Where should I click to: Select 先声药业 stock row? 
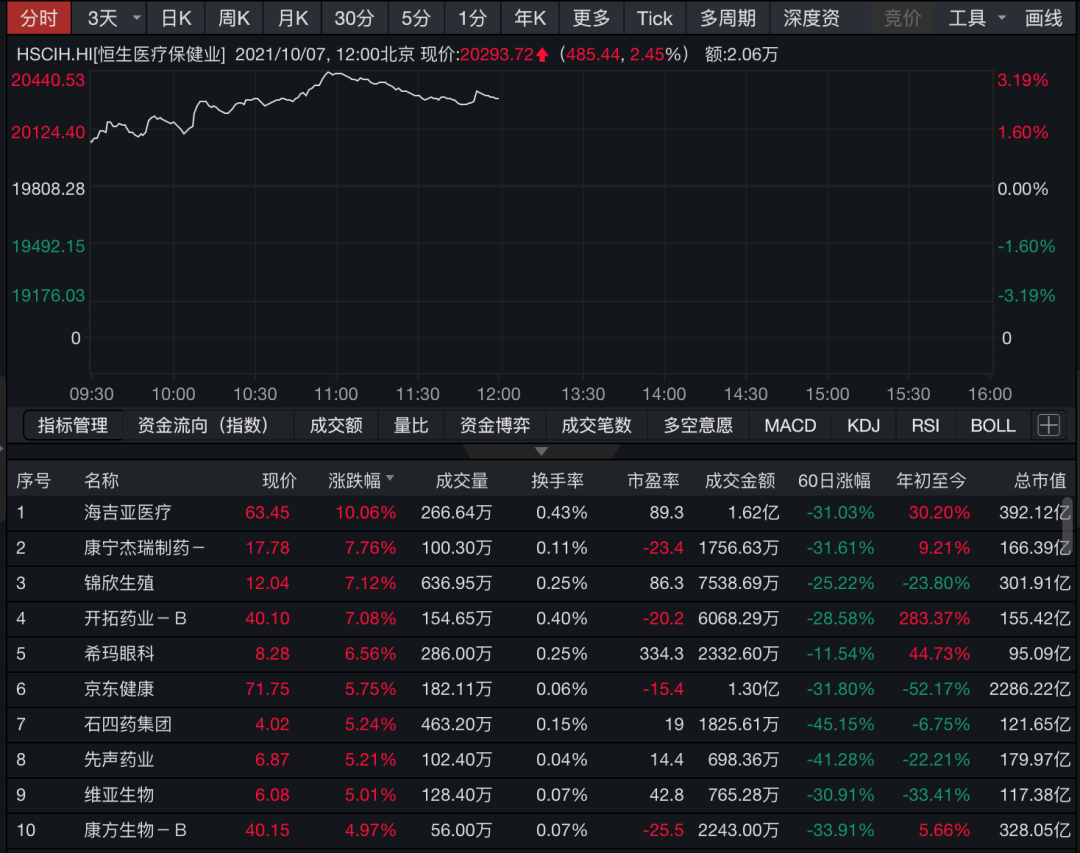click(540, 759)
